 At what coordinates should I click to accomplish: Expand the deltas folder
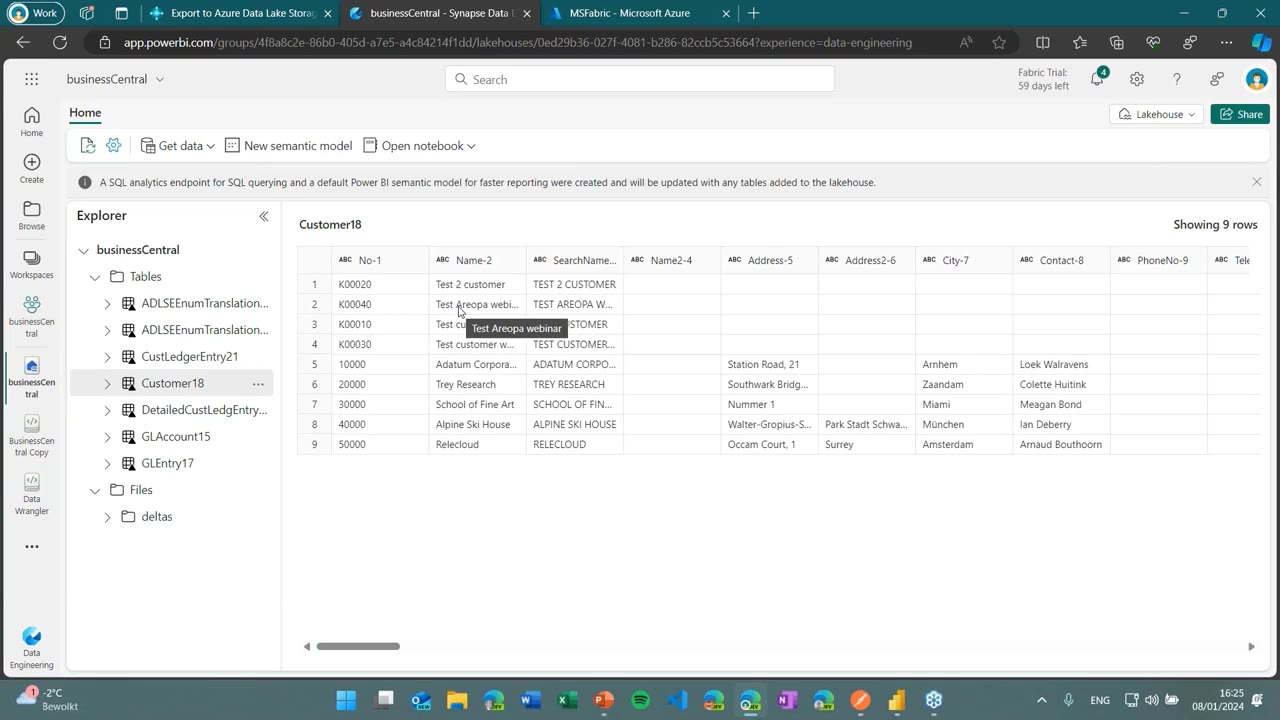click(107, 517)
